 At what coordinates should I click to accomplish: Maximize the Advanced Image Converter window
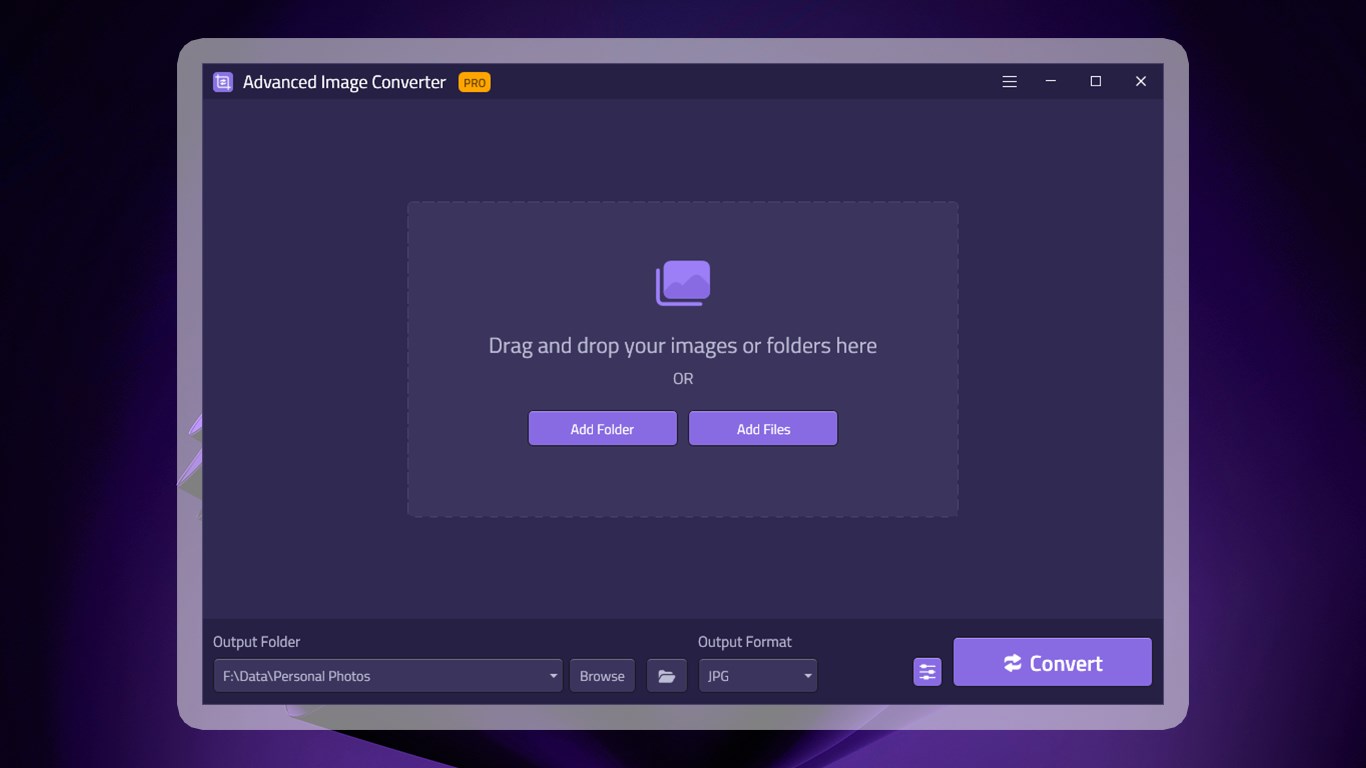point(1096,82)
